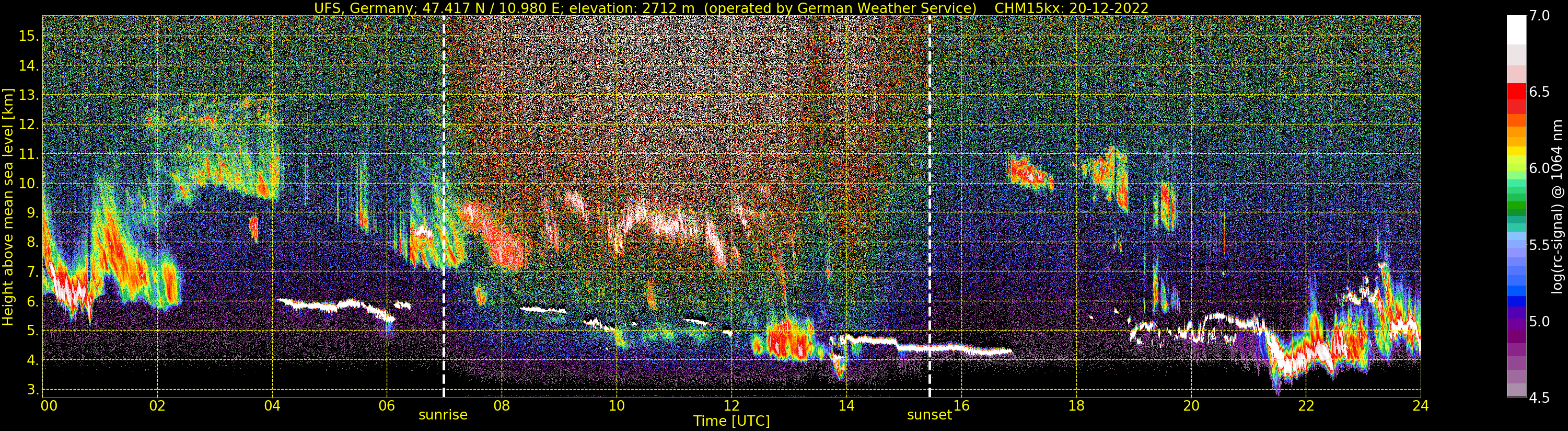Click height axis tick 10.
Image resolution: width=1568 pixels, height=431 pixels.
[x=28, y=184]
